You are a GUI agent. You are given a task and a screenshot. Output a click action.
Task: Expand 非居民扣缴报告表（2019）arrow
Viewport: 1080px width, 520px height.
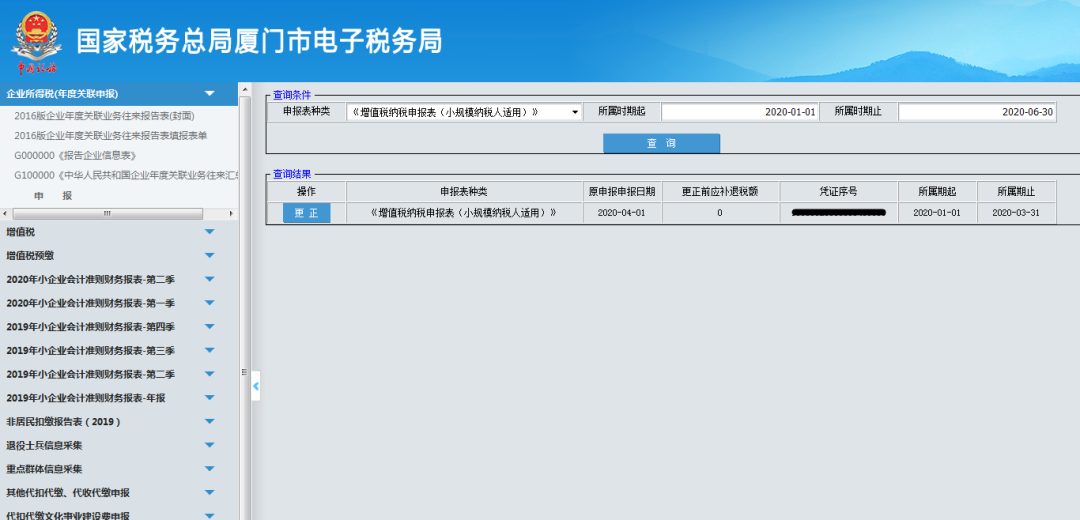[x=209, y=422]
